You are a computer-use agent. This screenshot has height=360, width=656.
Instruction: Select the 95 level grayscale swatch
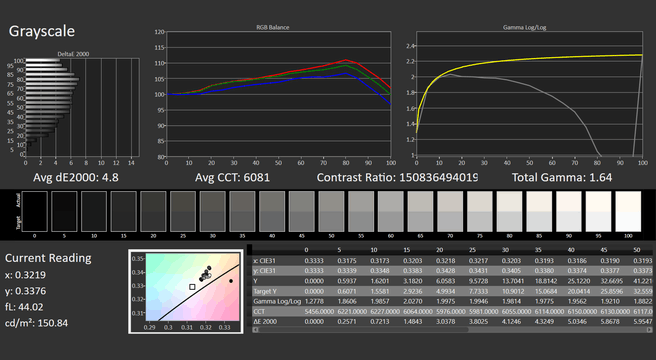(x=599, y=211)
